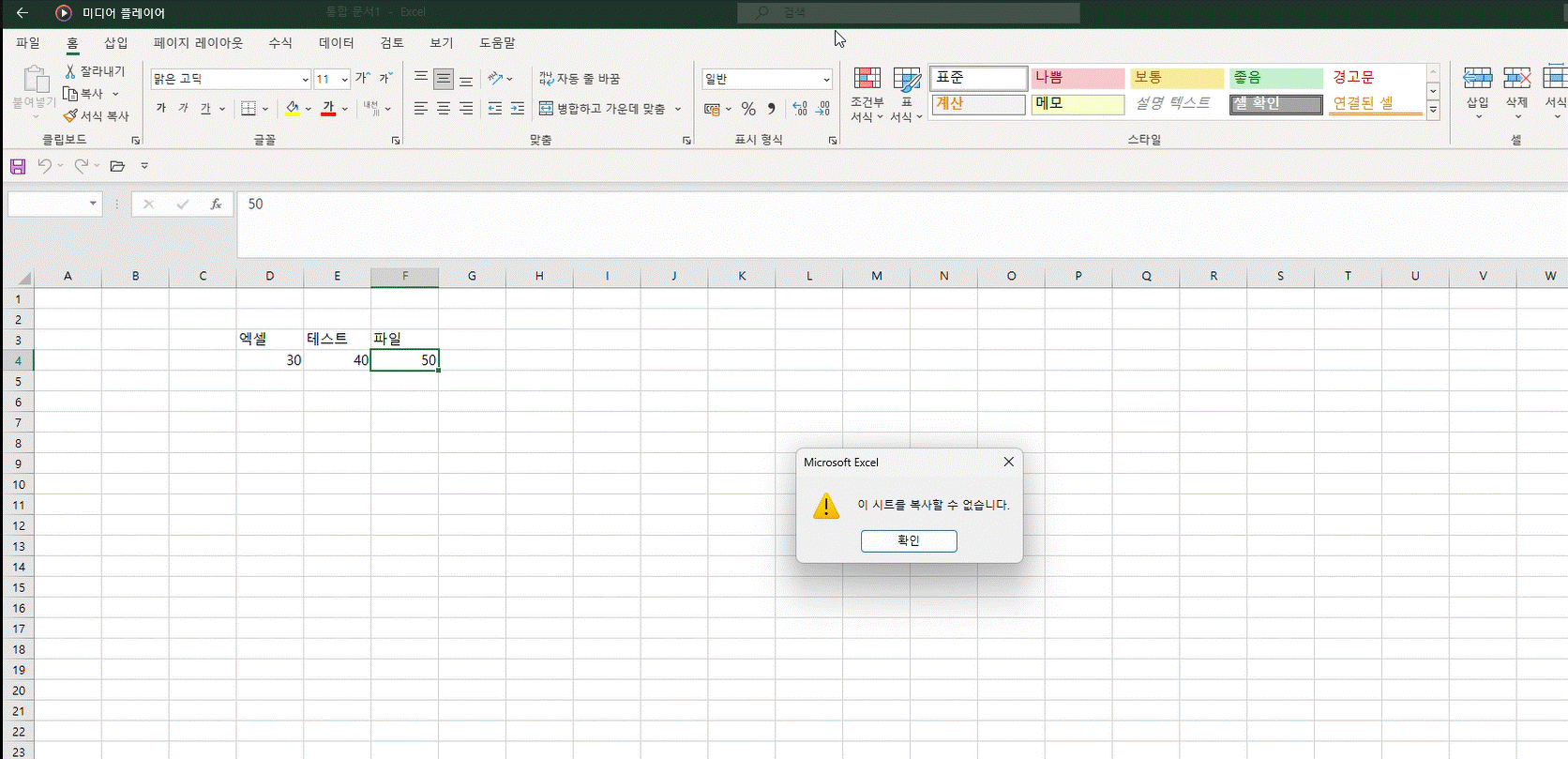
Task: Toggle bold (가) formatting
Action: click(161, 109)
